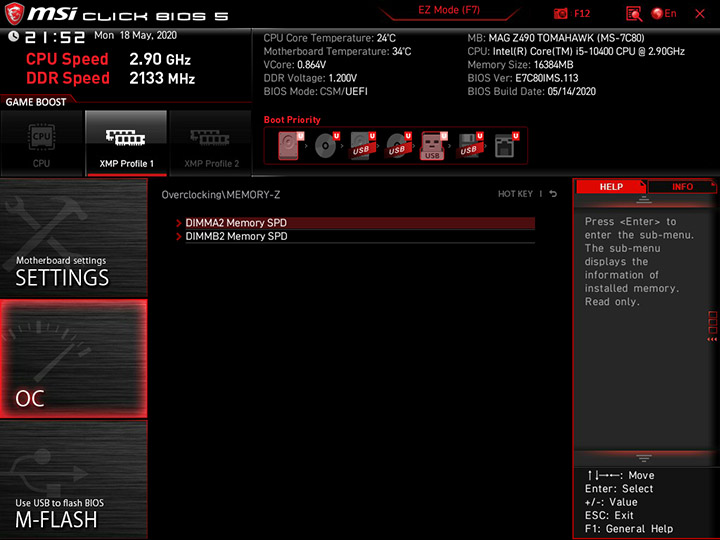
Task: Click the BIOS Build Date: 05/14/2020 text
Action: coord(531,91)
